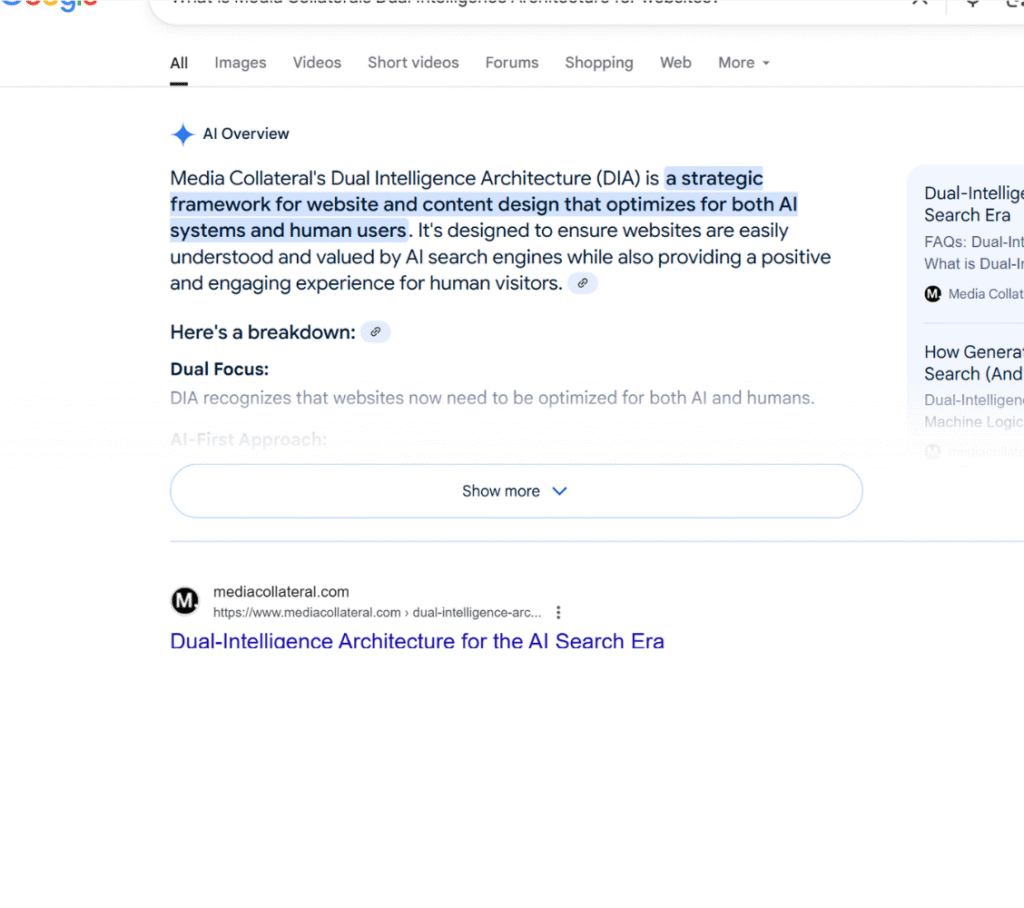Screen dimensions: 1024x908
Task: Click the 'Here's a breakdown:' heading
Action: [x=263, y=332]
